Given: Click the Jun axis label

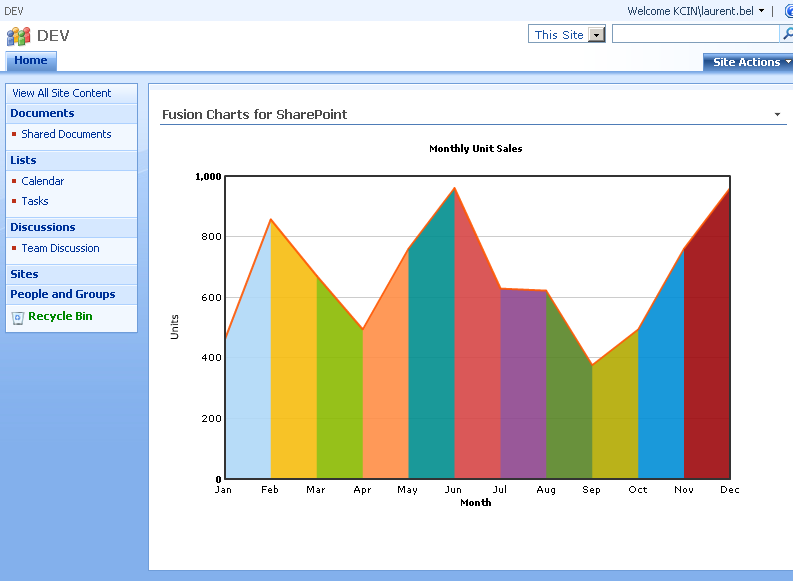Looking at the screenshot, I should click(453, 489).
